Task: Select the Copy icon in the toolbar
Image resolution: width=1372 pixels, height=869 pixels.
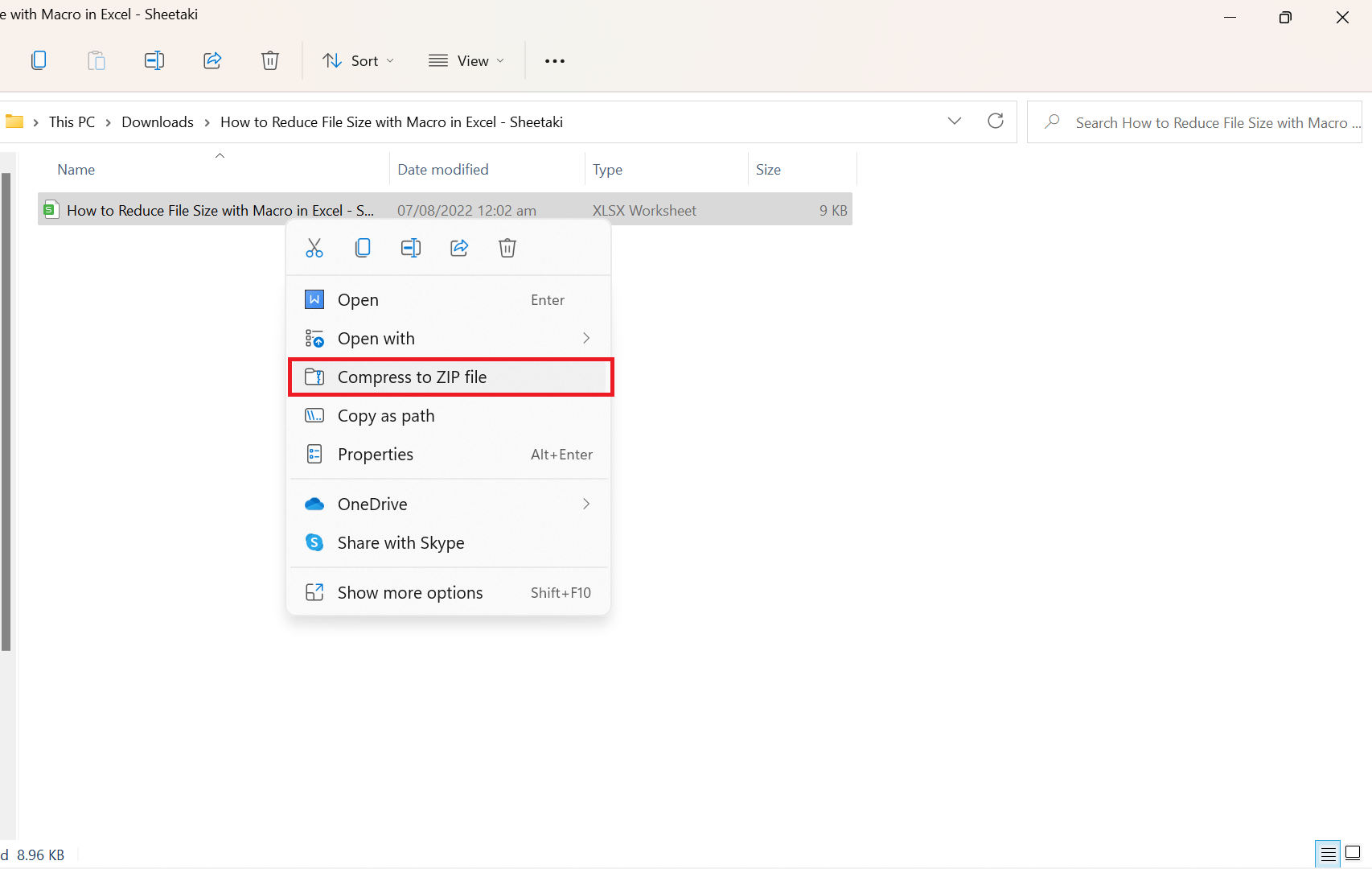Action: pos(39,60)
